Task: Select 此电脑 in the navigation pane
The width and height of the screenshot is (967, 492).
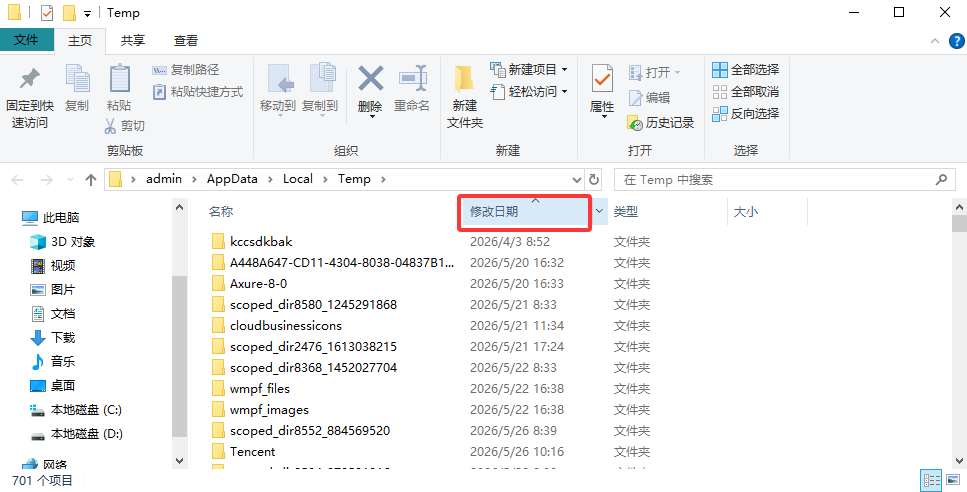Action: point(51,218)
